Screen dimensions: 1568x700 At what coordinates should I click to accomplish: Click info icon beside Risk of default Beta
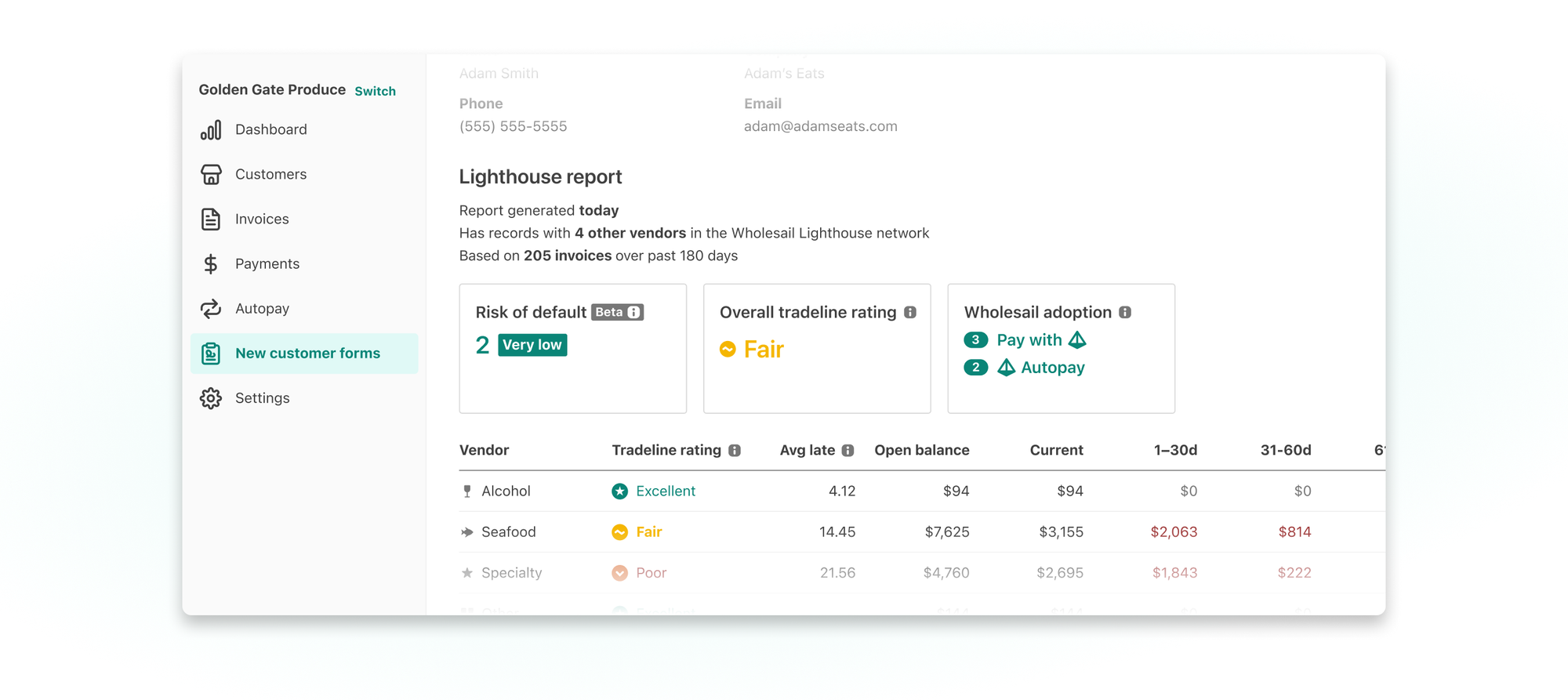pyautogui.click(x=633, y=312)
